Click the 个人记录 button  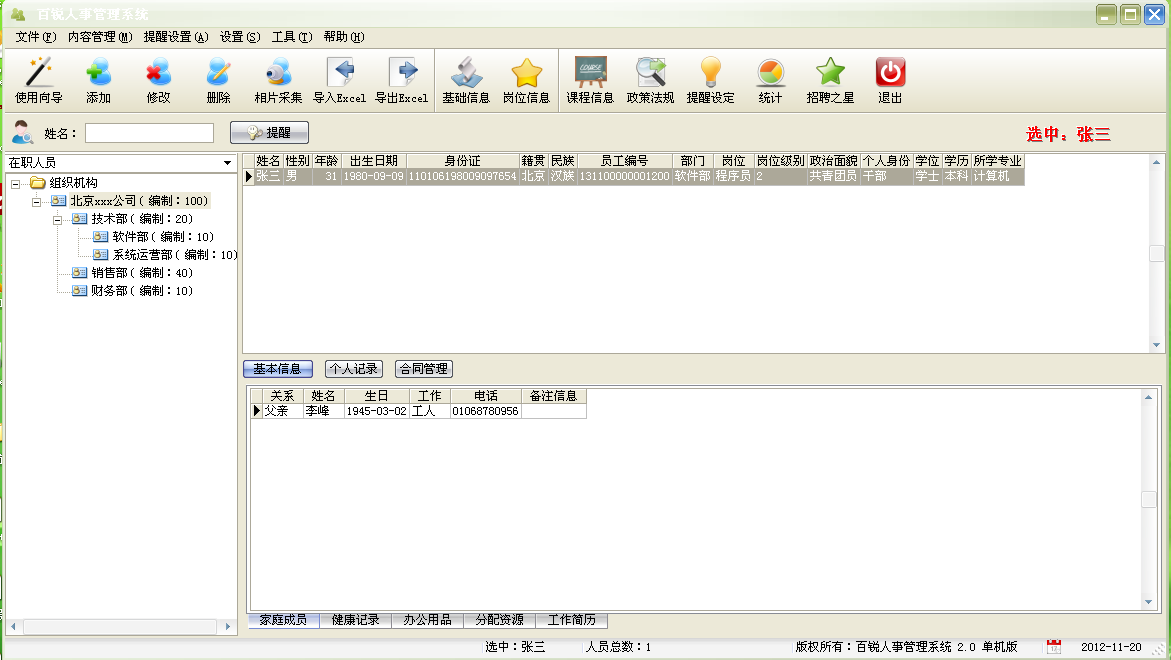tap(354, 369)
